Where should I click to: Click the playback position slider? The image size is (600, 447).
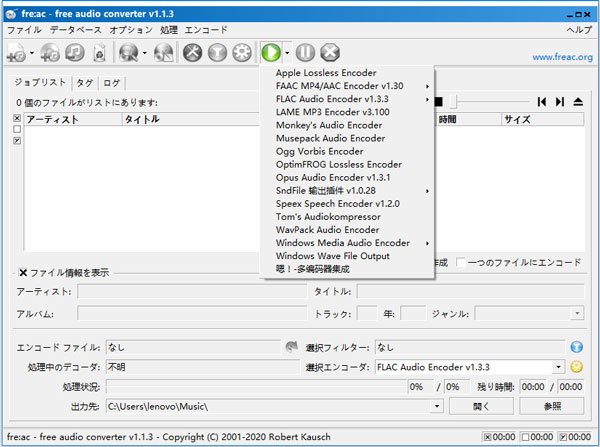click(x=490, y=102)
